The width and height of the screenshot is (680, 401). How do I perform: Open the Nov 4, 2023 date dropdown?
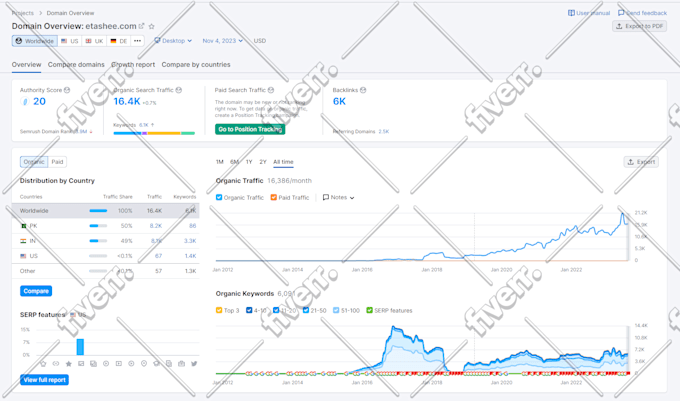[222, 41]
